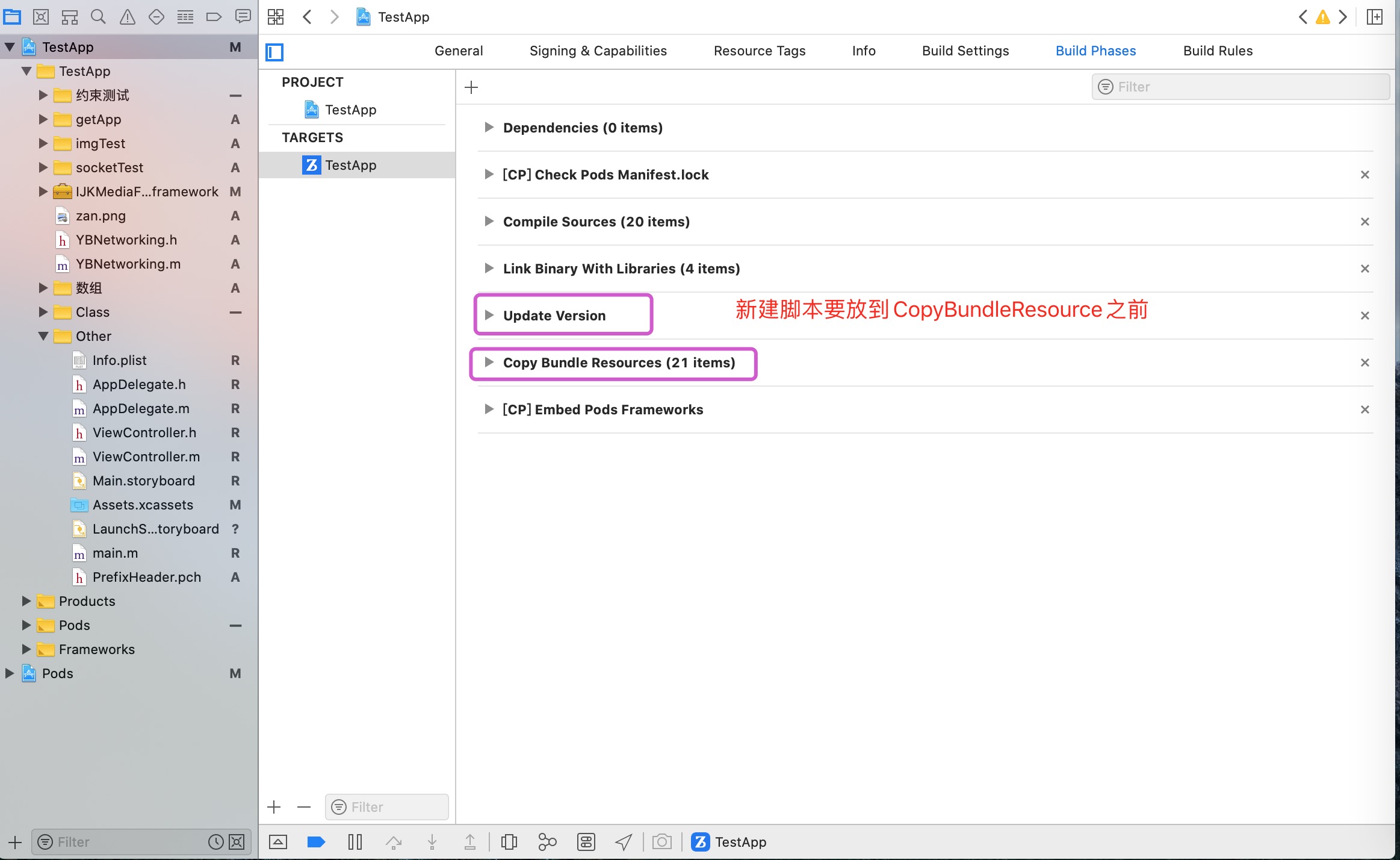Click the targets list Filter field
Image resolution: width=1400 pixels, height=860 pixels.
(387, 807)
